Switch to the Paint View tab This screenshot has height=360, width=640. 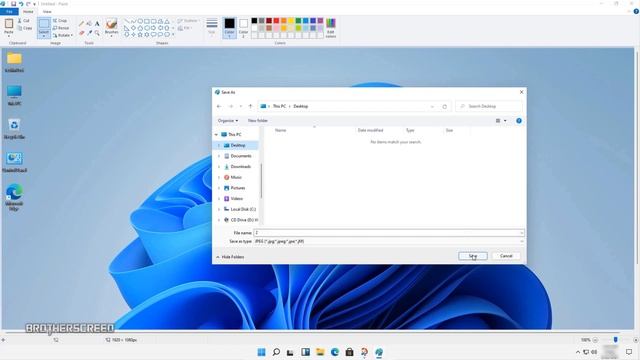[x=47, y=11]
